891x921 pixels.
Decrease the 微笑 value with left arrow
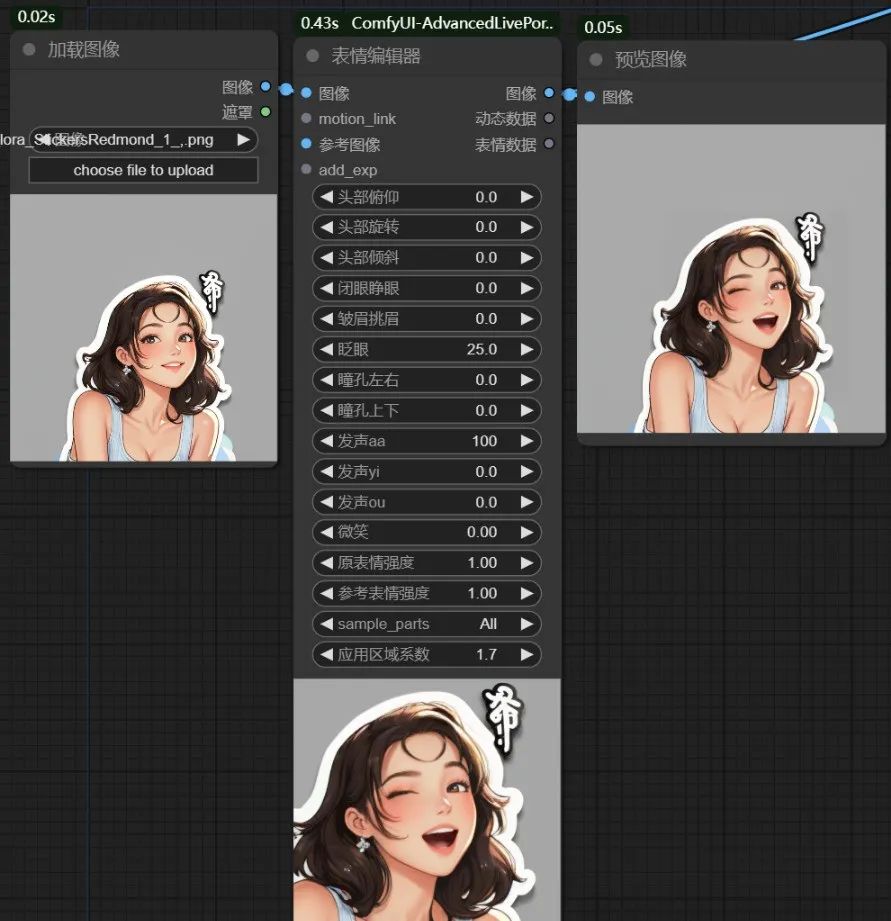click(327, 532)
